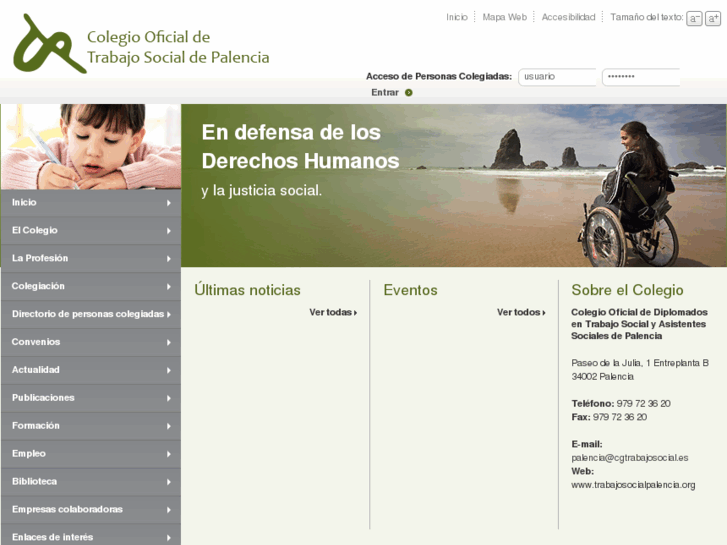Click the Derechos Humanos beach banner

tap(453, 186)
